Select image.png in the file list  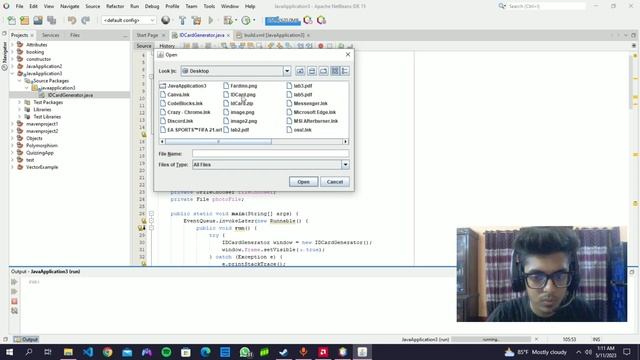[239, 112]
